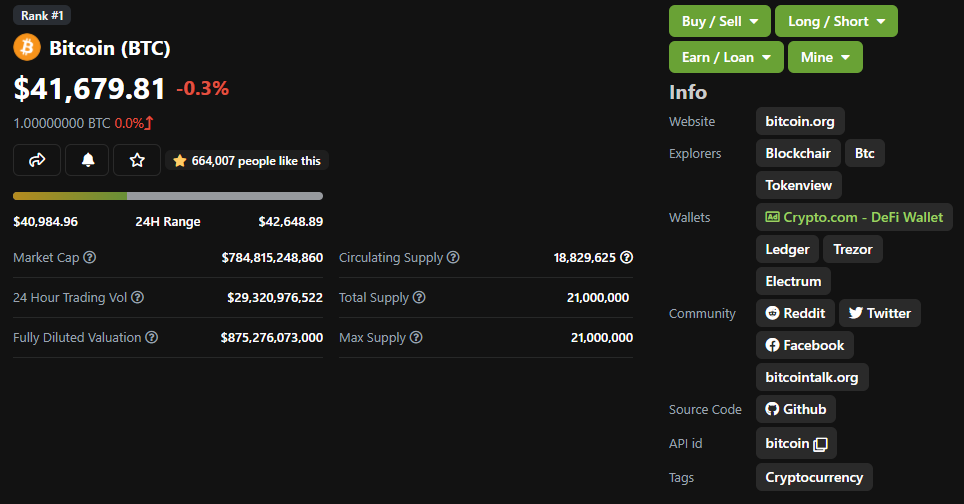Visit the Facebook community link

(805, 345)
